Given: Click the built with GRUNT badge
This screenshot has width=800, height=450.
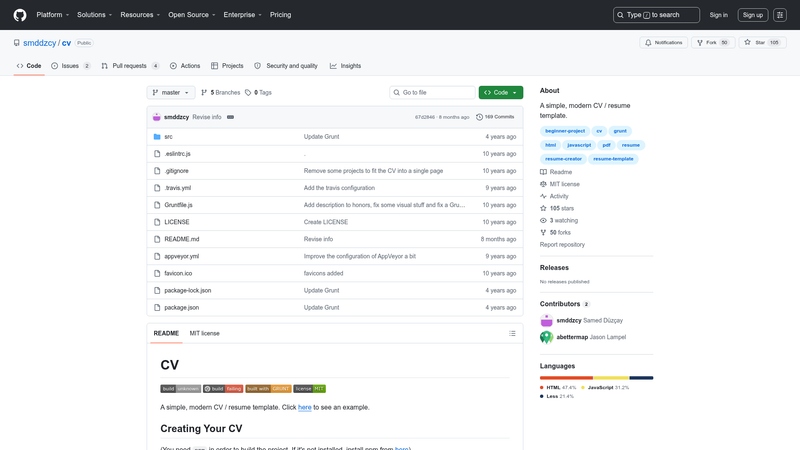Looking at the screenshot, I should [x=268, y=389].
